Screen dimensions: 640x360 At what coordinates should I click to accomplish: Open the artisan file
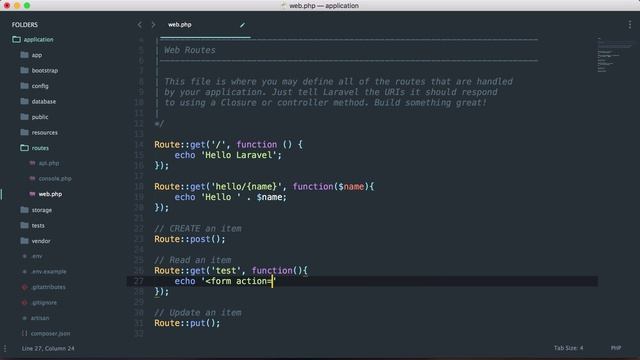click(x=40, y=318)
